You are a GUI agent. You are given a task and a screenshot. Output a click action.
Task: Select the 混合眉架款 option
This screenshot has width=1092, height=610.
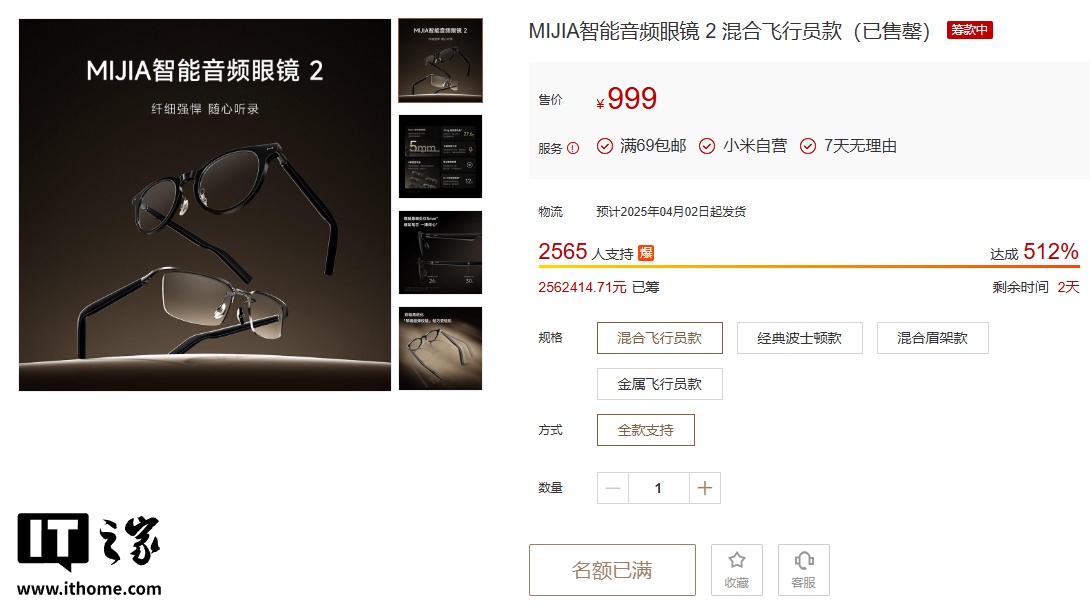tap(933, 338)
